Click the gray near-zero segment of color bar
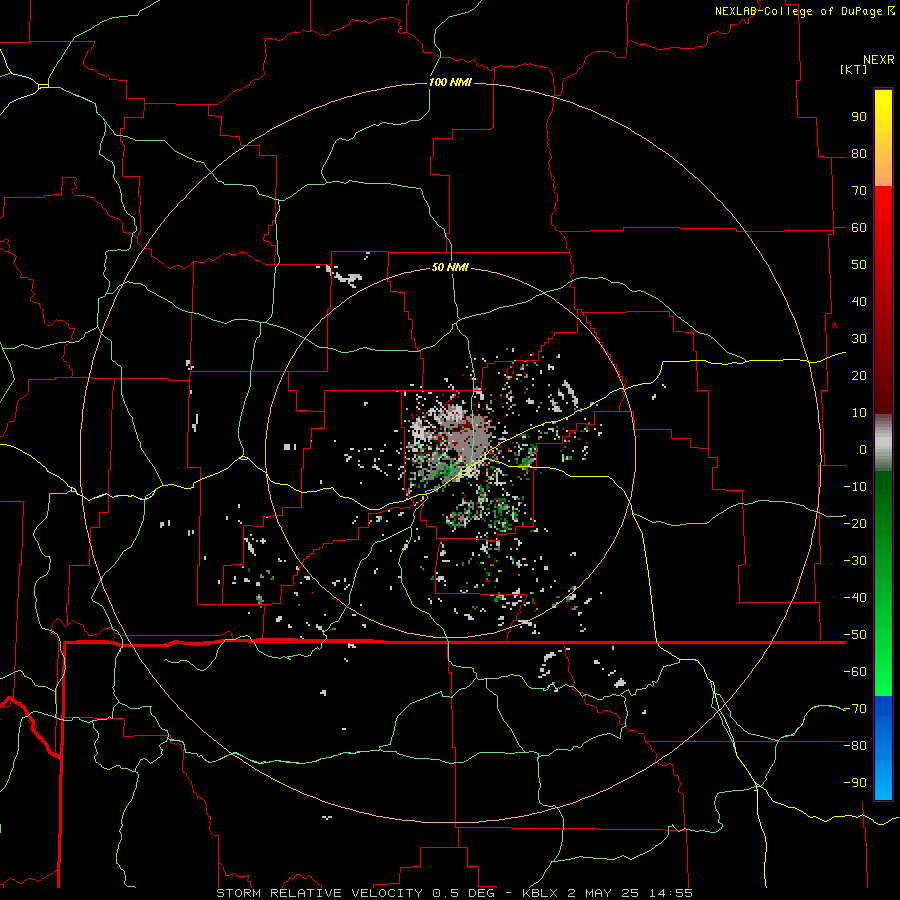 [883, 443]
